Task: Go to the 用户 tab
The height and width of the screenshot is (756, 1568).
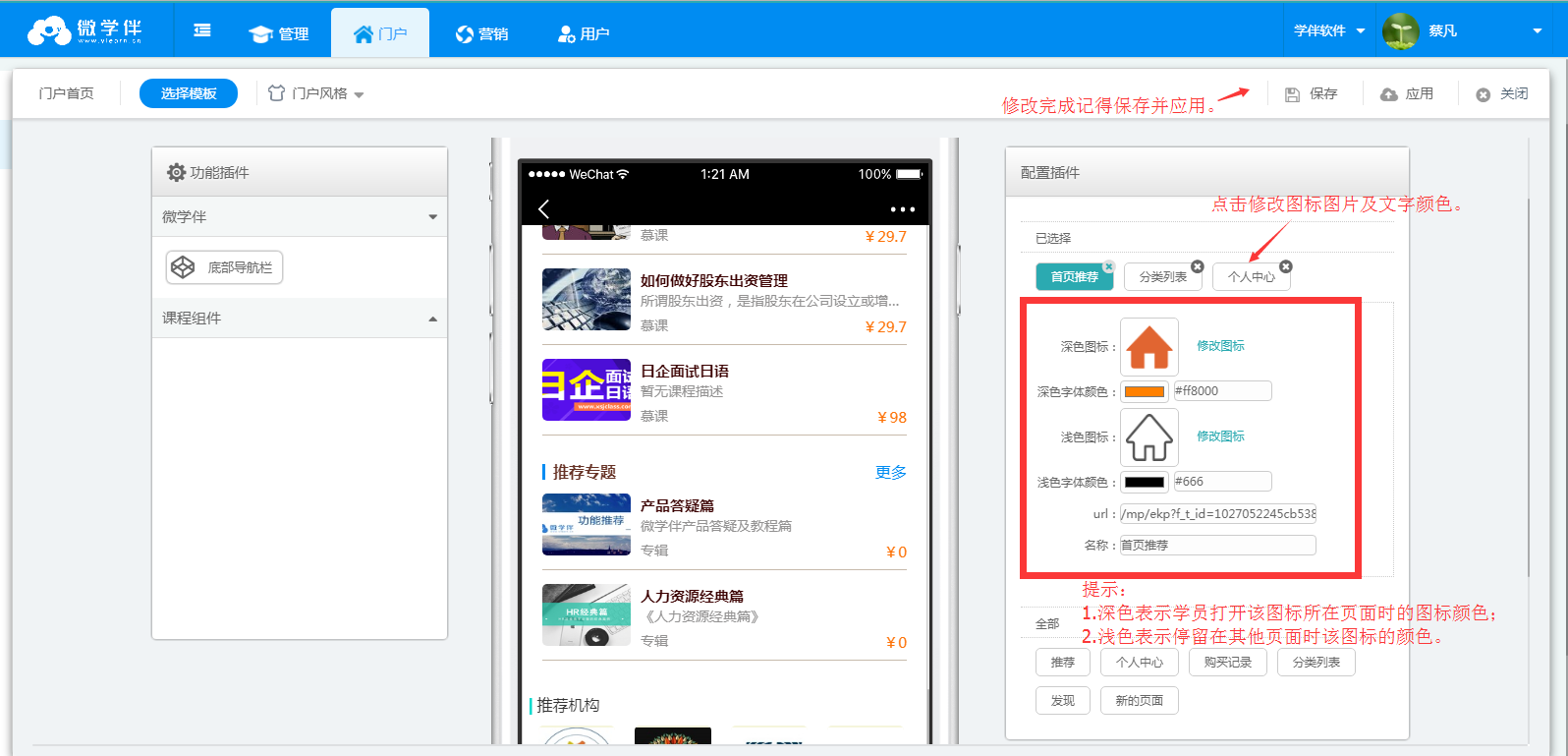Action: [584, 33]
